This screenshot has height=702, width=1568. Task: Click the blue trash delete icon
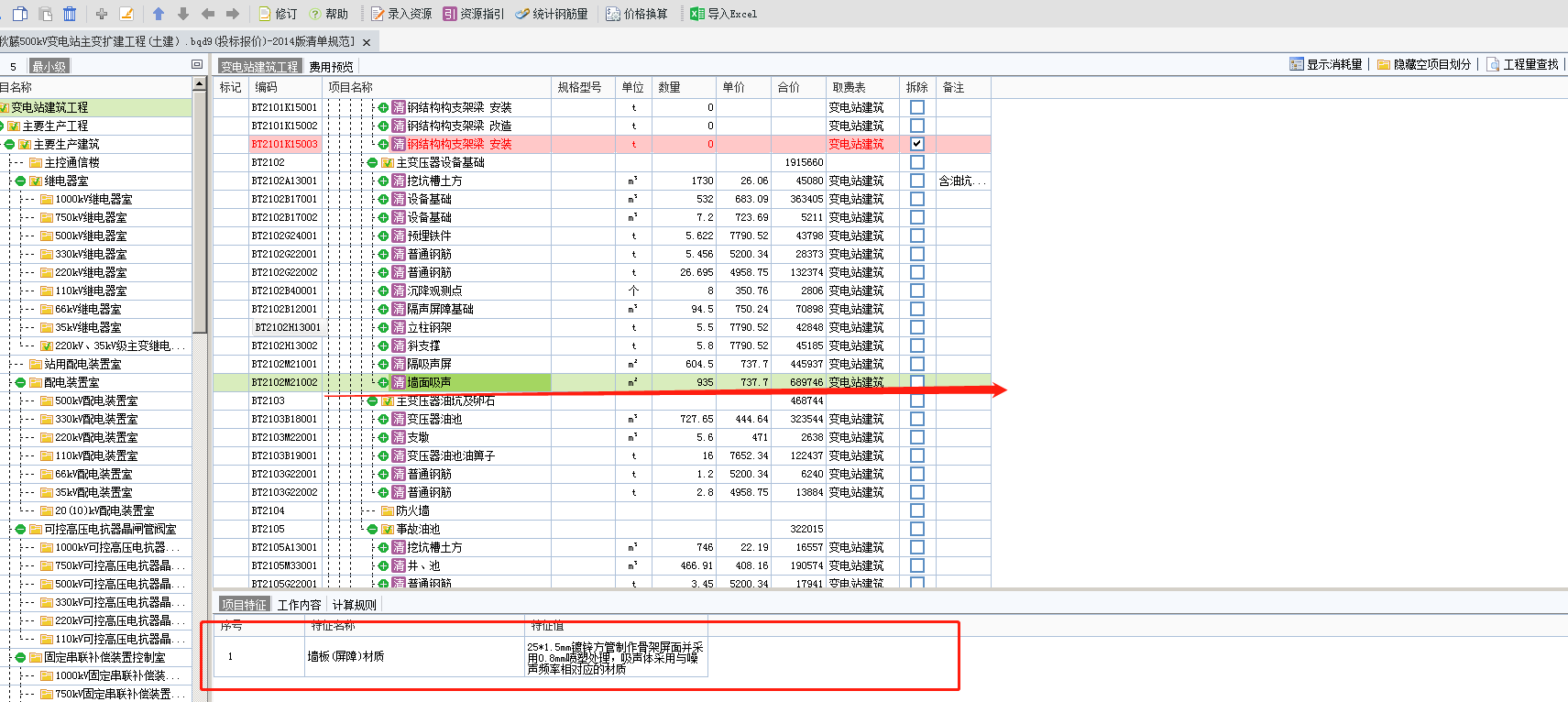coord(70,14)
